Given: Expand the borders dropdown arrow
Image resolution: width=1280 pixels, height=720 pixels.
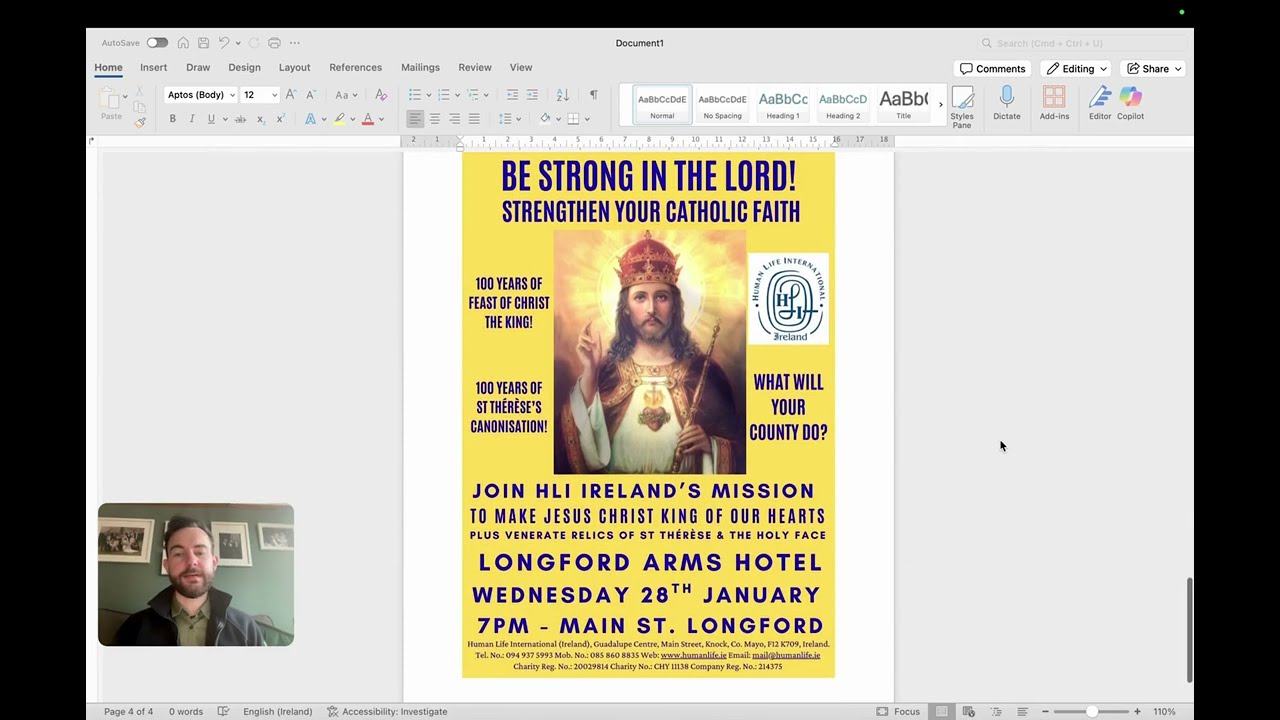Looking at the screenshot, I should click(587, 119).
